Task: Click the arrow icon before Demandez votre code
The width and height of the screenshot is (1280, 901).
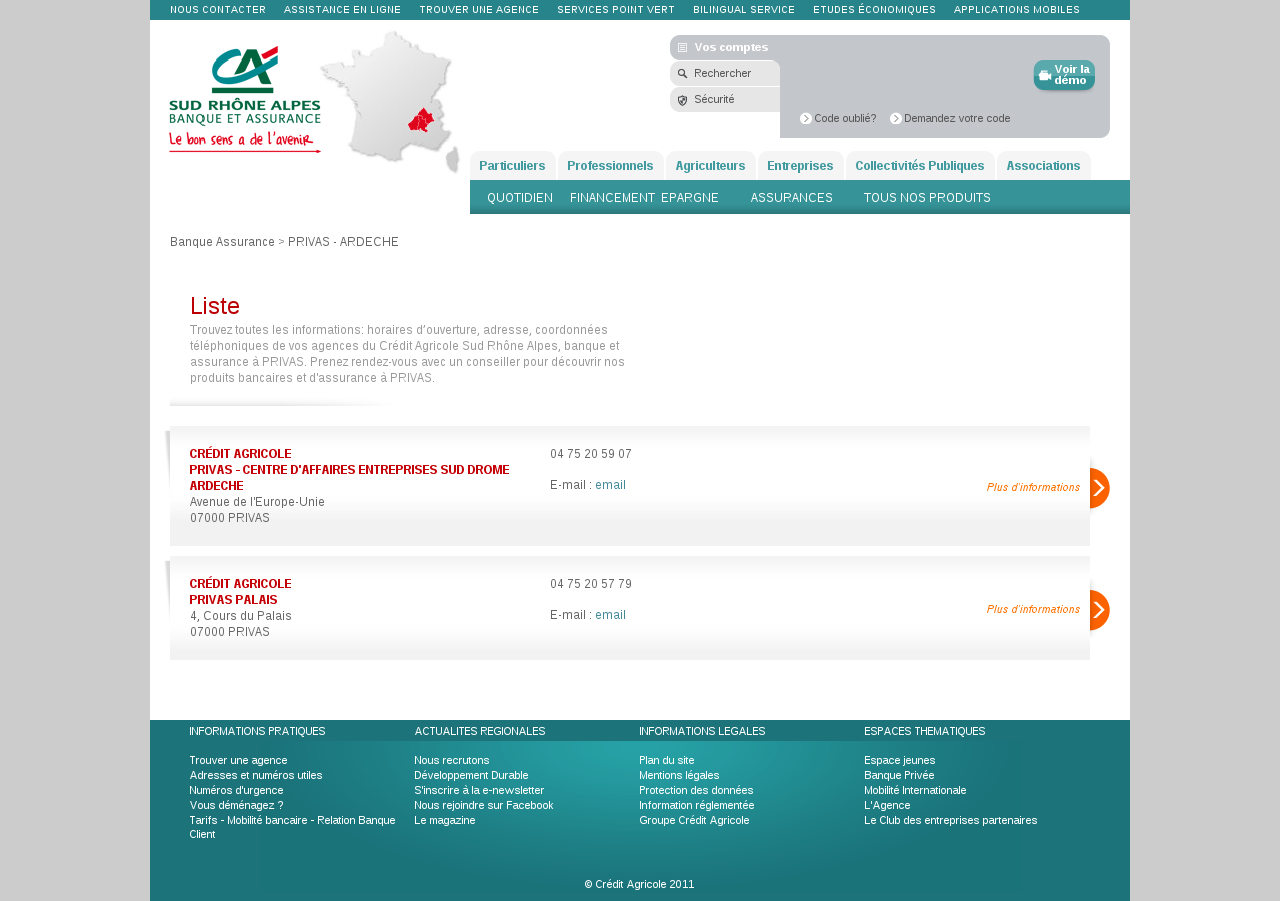Action: 896,118
